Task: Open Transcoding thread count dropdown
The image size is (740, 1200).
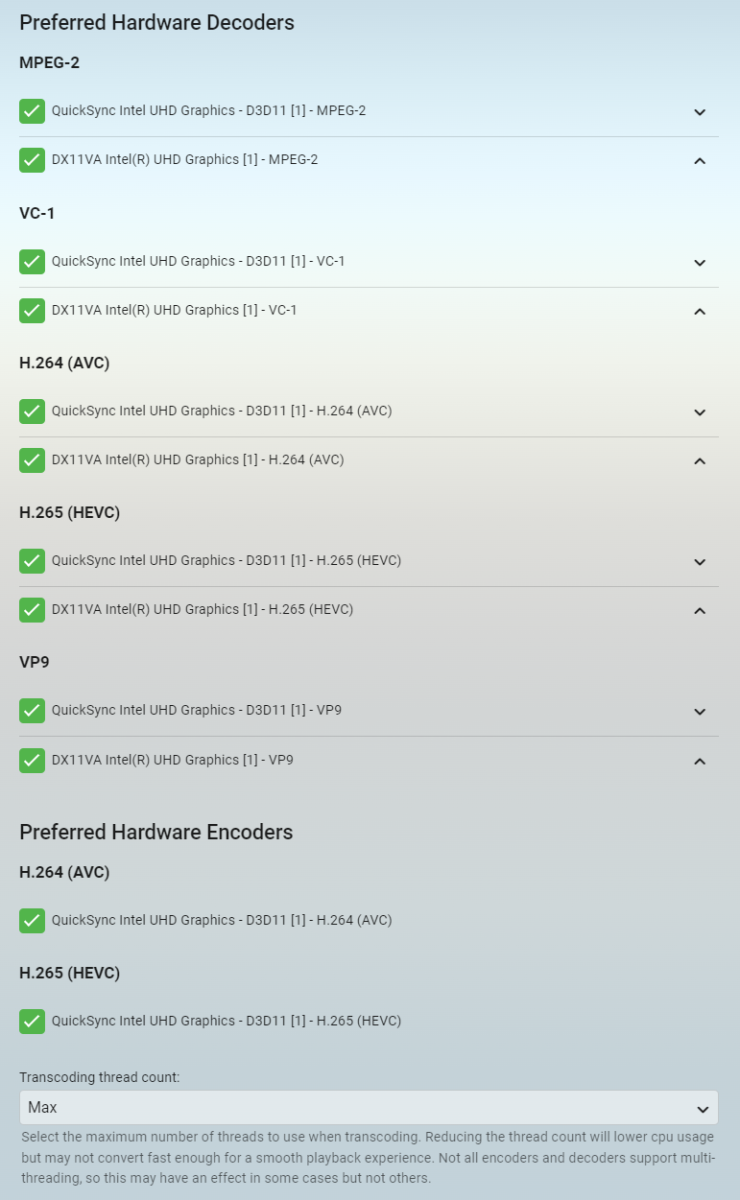Action: (368, 1107)
